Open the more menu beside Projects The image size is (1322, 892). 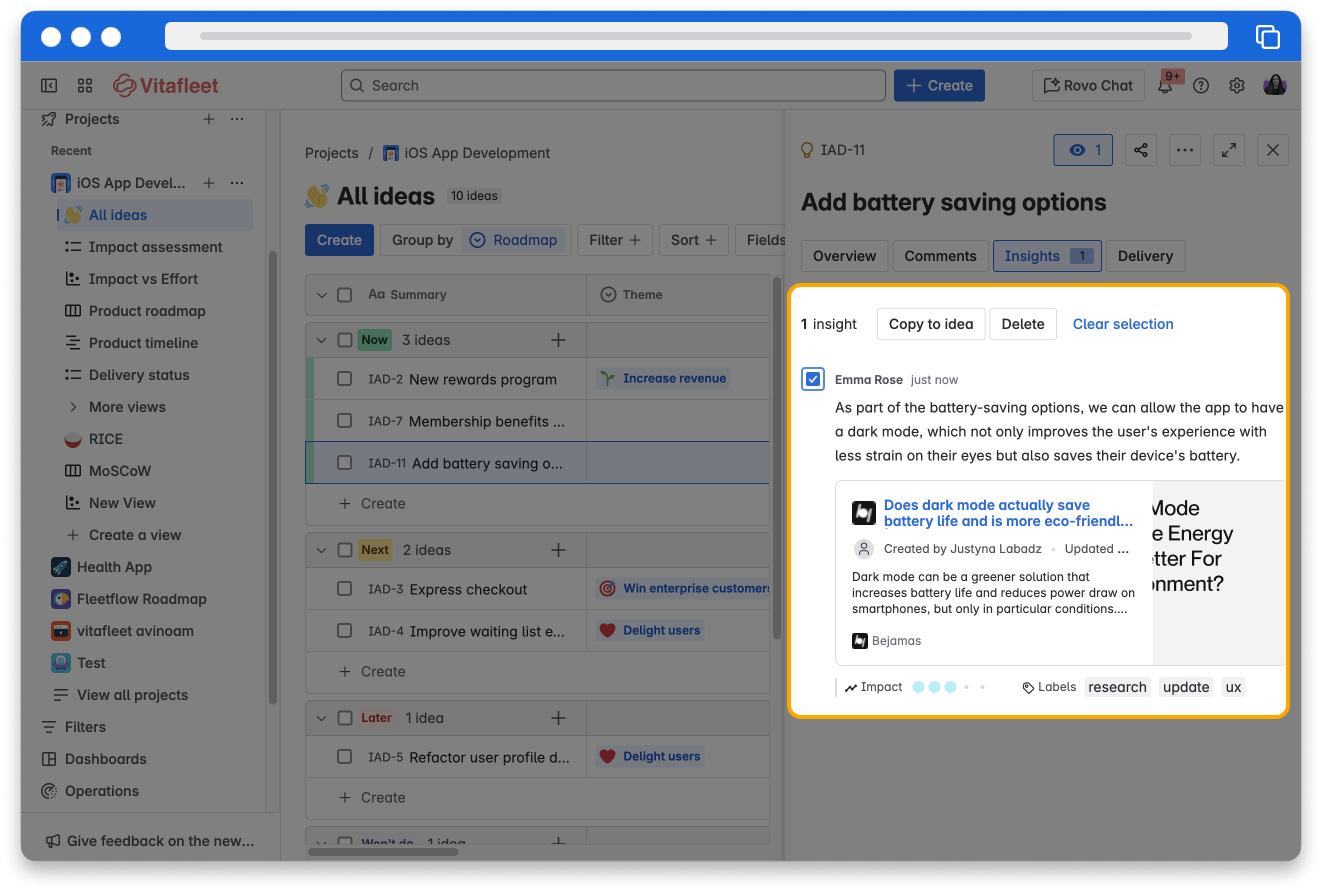pos(237,119)
